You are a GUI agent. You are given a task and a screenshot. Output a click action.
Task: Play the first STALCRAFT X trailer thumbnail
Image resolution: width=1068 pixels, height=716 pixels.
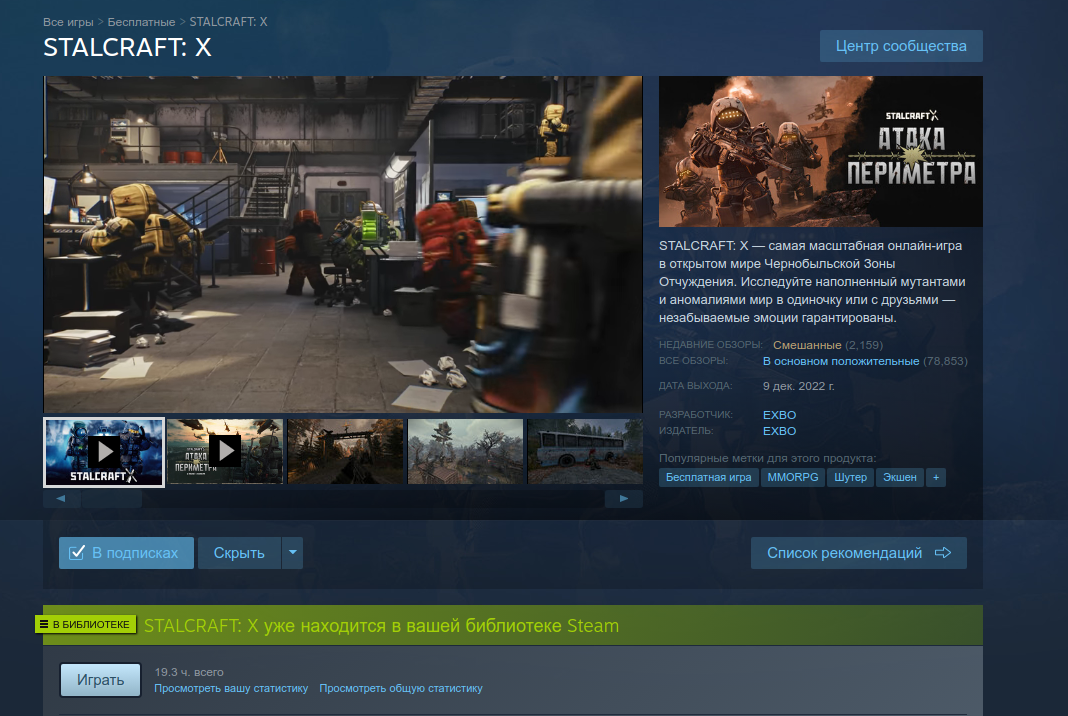click(104, 452)
